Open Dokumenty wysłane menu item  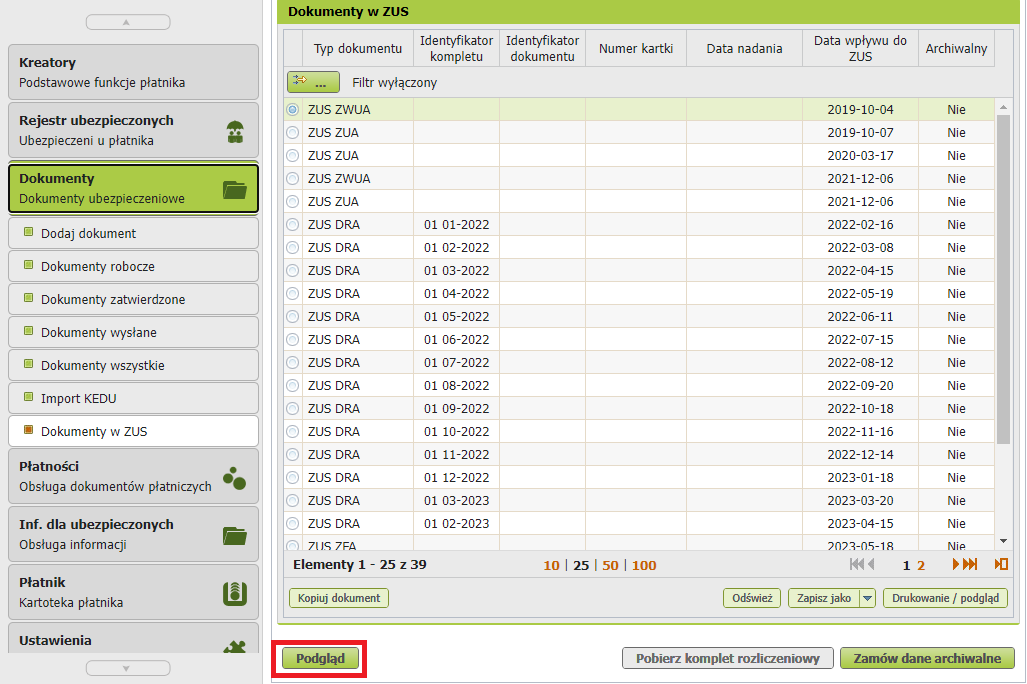(134, 332)
